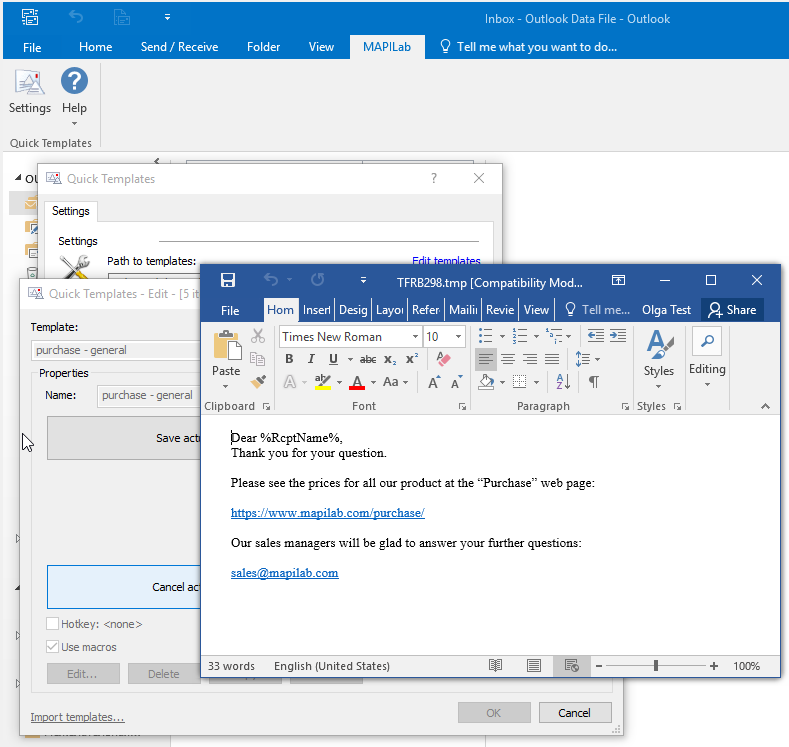Open Outlook's Folder tab

pyautogui.click(x=263, y=47)
